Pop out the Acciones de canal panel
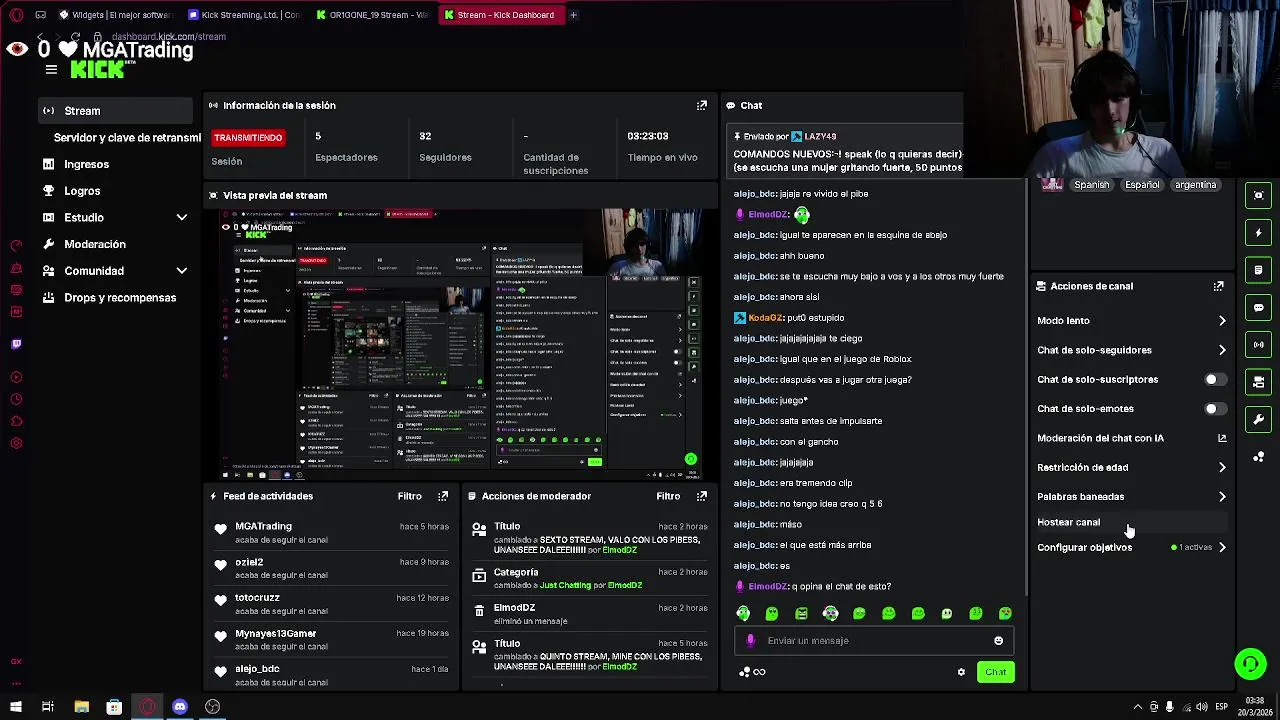Viewport: 1280px width, 720px height. [x=1219, y=286]
